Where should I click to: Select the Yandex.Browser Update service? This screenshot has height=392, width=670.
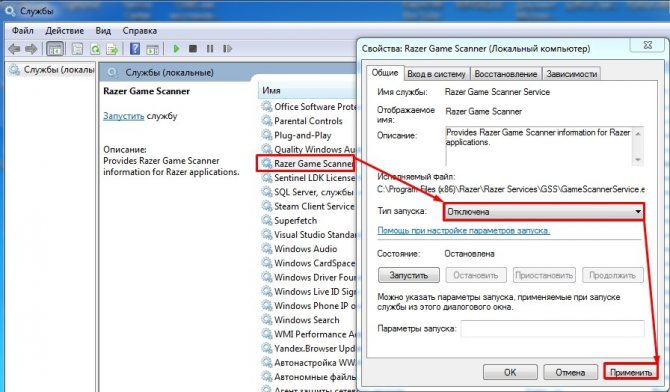click(x=309, y=348)
